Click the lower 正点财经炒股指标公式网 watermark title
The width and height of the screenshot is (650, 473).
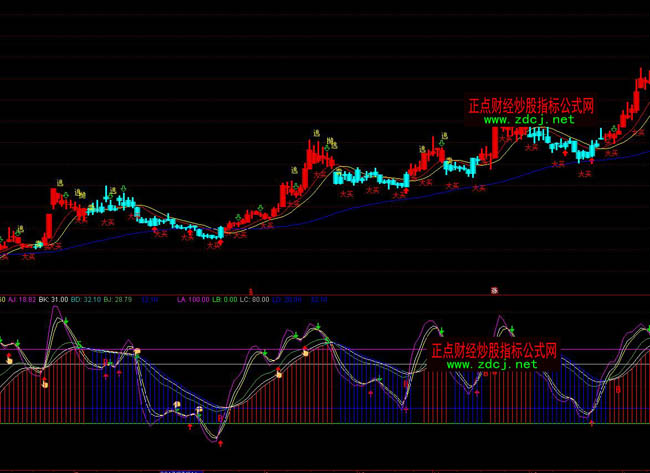click(x=493, y=351)
